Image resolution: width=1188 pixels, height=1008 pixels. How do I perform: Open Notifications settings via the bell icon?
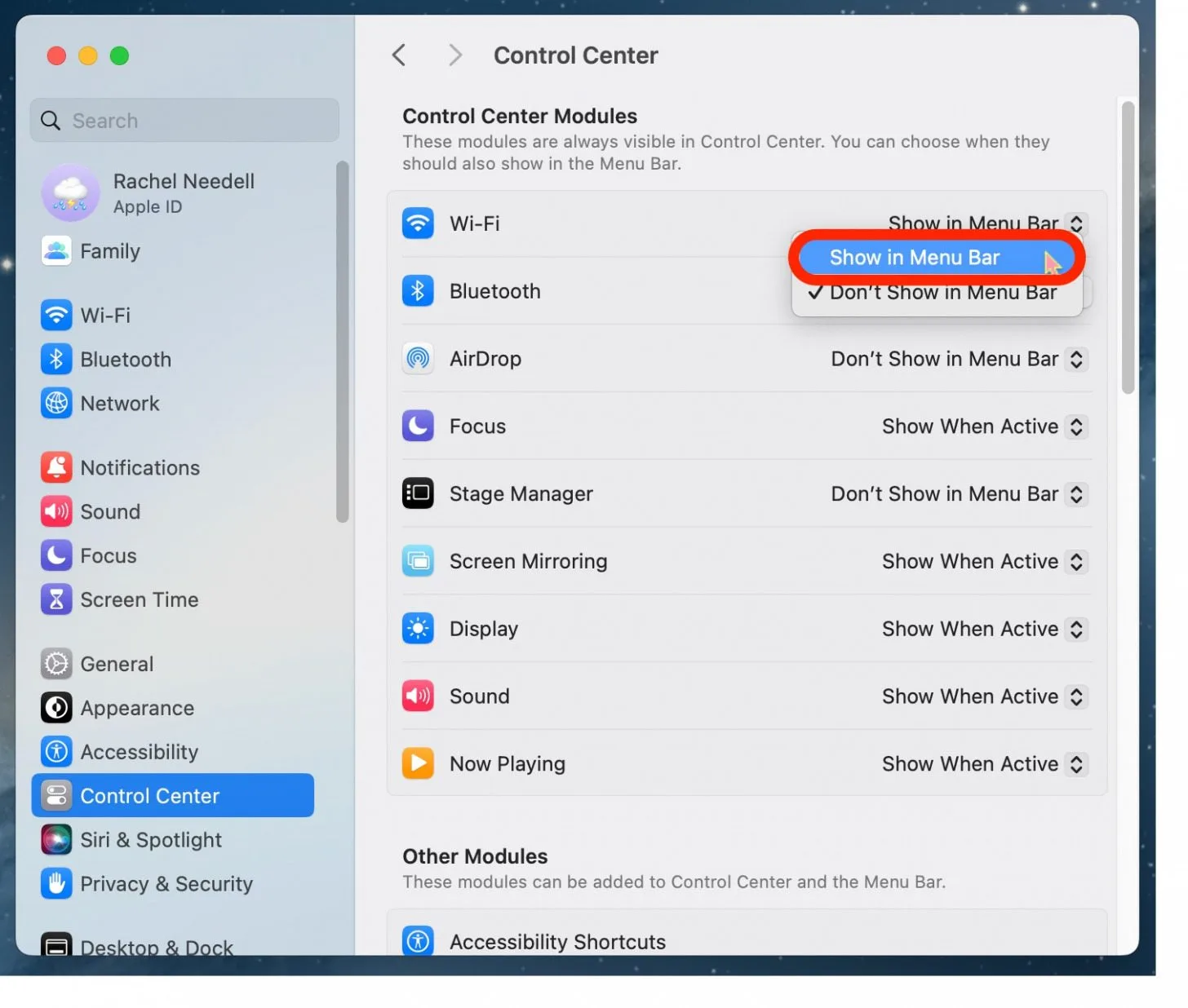pyautogui.click(x=55, y=467)
